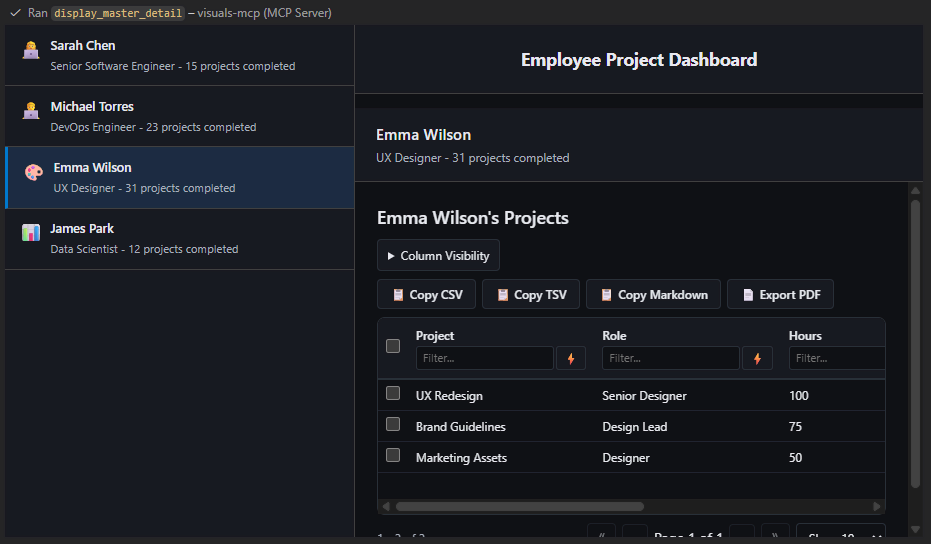Click the palette icon beside Emma Wilson
931x544 pixels.
point(33,173)
